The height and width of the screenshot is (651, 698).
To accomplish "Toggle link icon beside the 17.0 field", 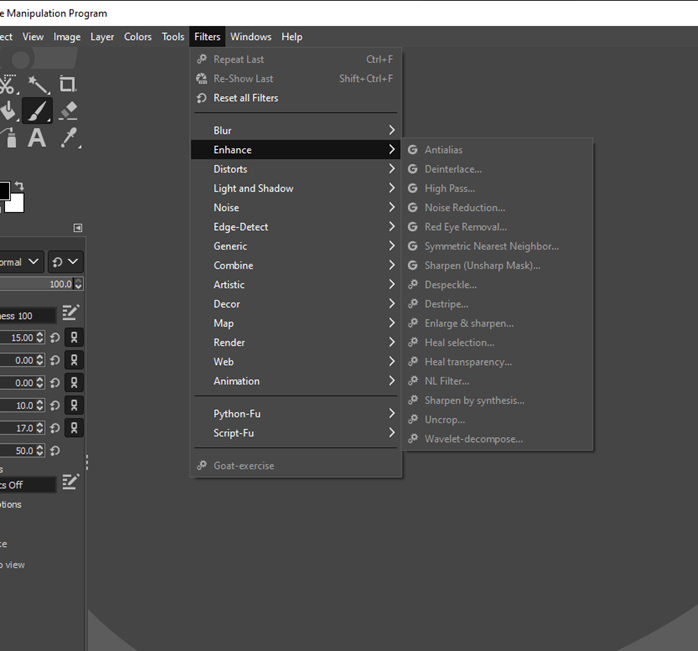I will pyautogui.click(x=74, y=428).
